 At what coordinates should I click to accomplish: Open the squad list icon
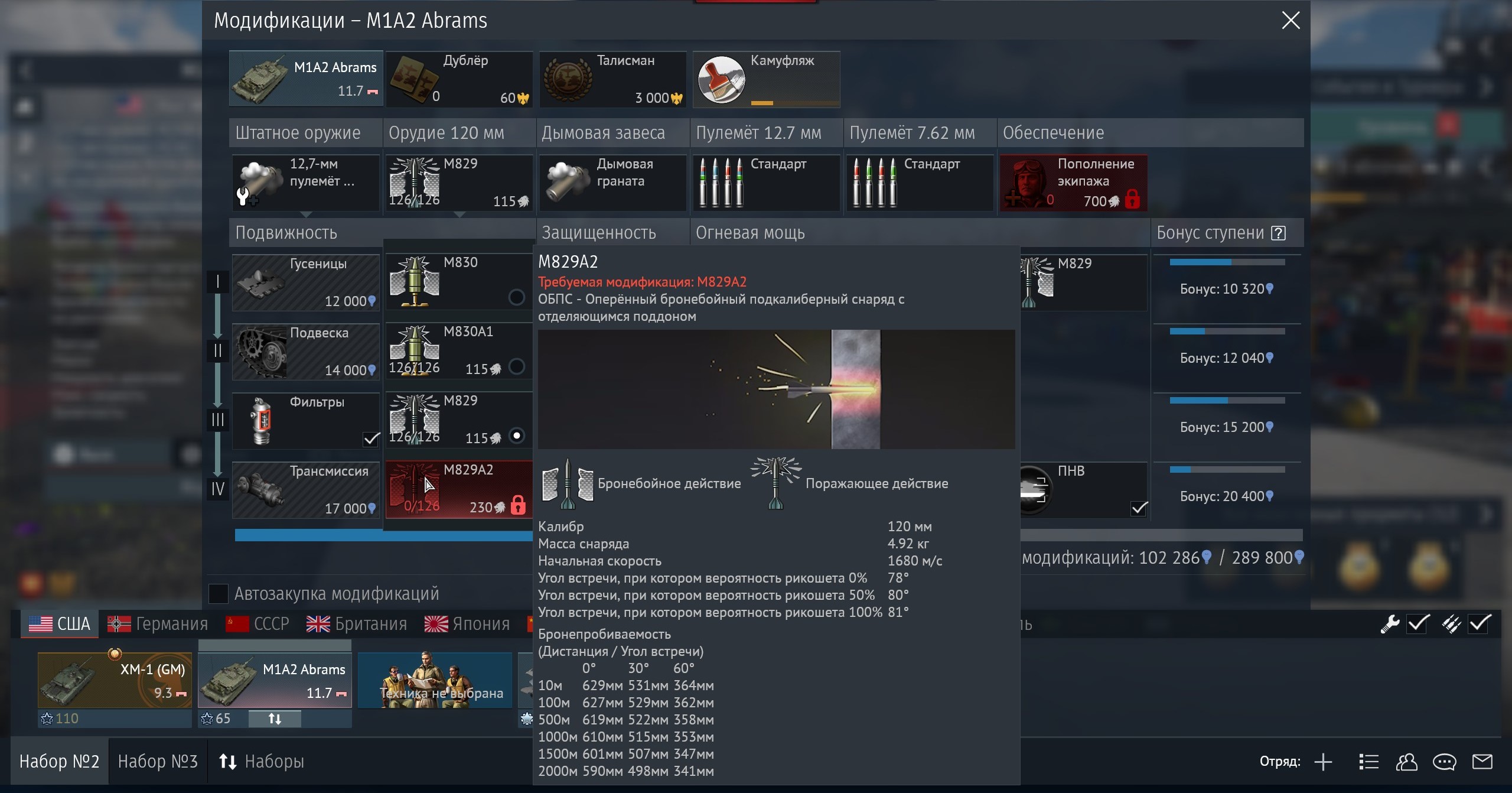click(x=1368, y=762)
